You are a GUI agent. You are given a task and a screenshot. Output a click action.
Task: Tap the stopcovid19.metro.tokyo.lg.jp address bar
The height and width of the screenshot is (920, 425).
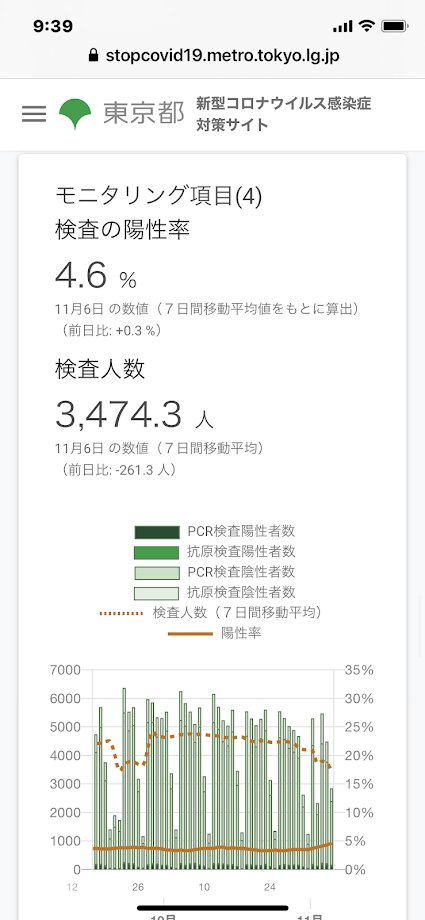coord(212,56)
